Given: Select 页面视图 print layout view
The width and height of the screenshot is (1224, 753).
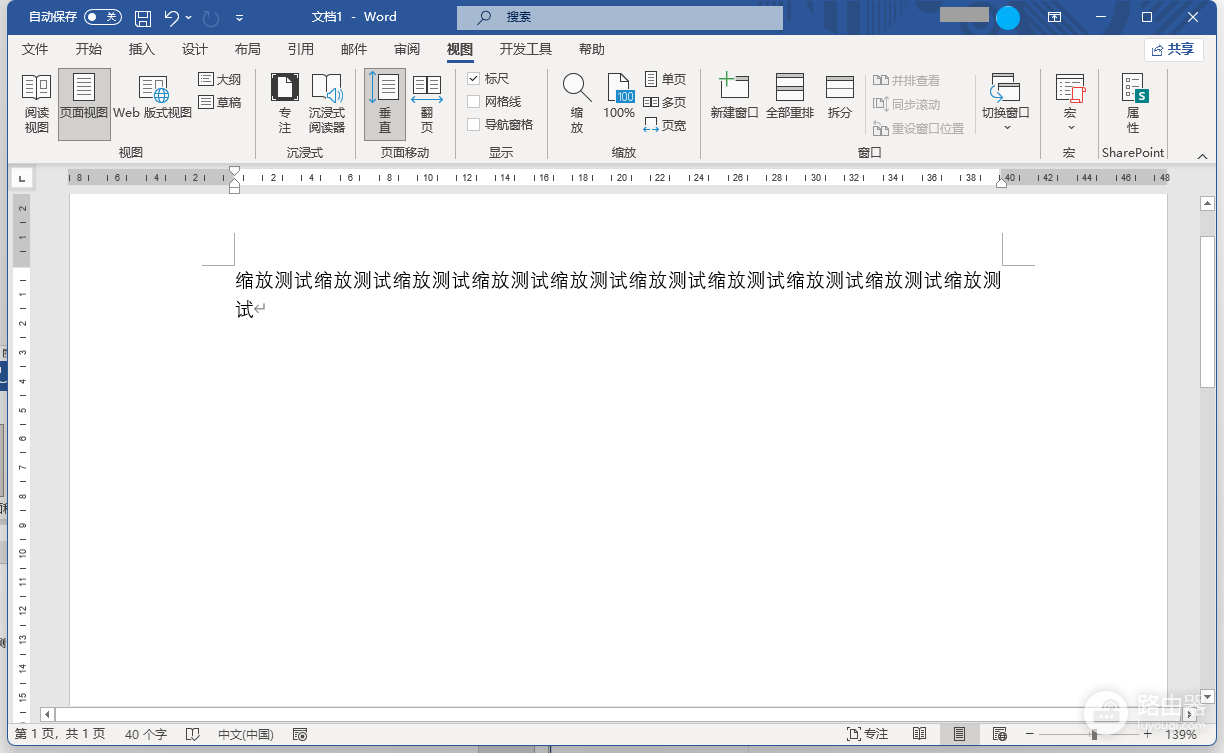Looking at the screenshot, I should (84, 104).
